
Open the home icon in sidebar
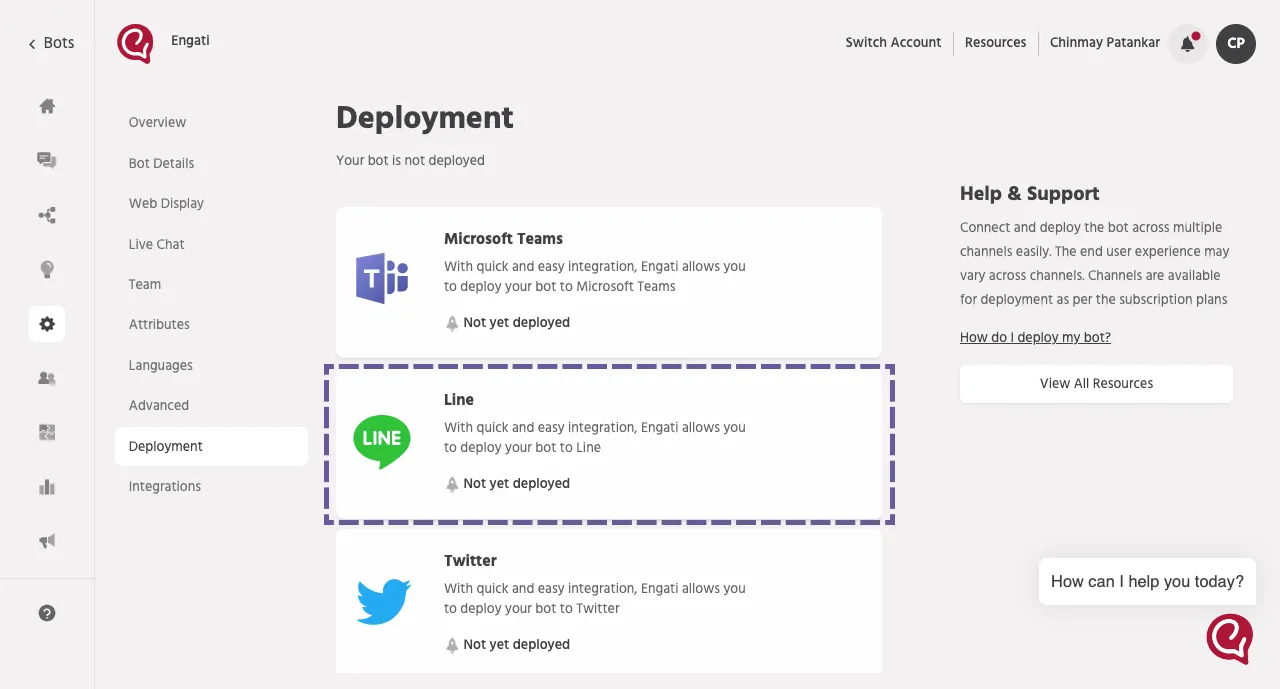pos(47,107)
